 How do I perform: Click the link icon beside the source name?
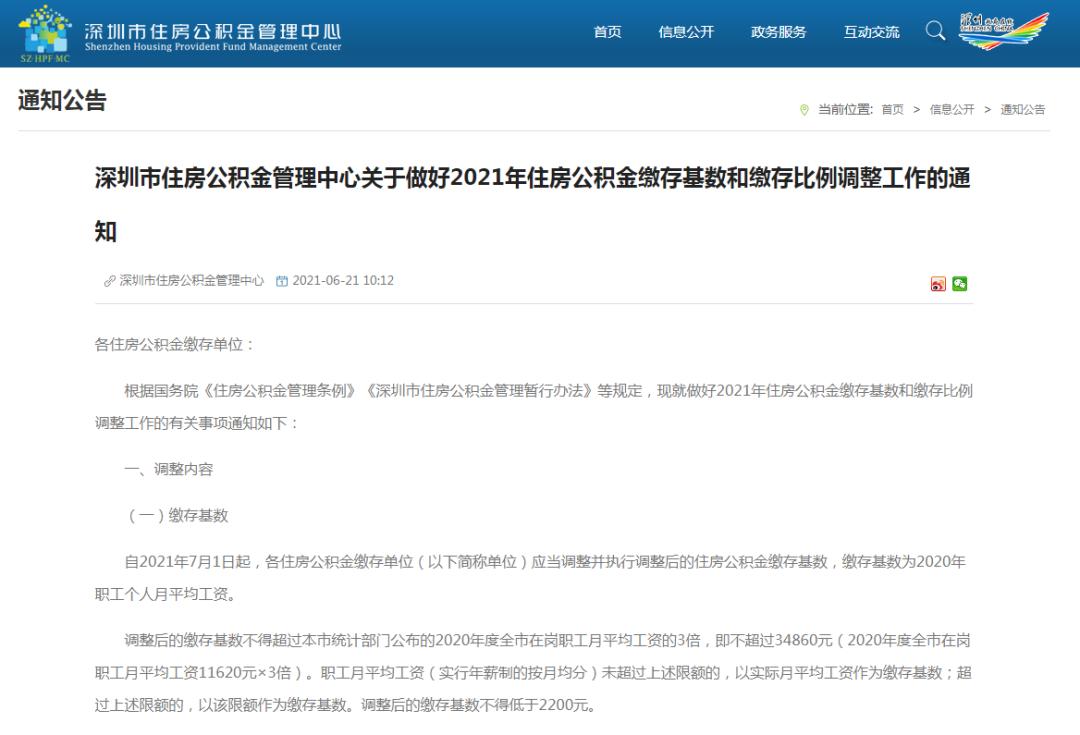pos(109,281)
